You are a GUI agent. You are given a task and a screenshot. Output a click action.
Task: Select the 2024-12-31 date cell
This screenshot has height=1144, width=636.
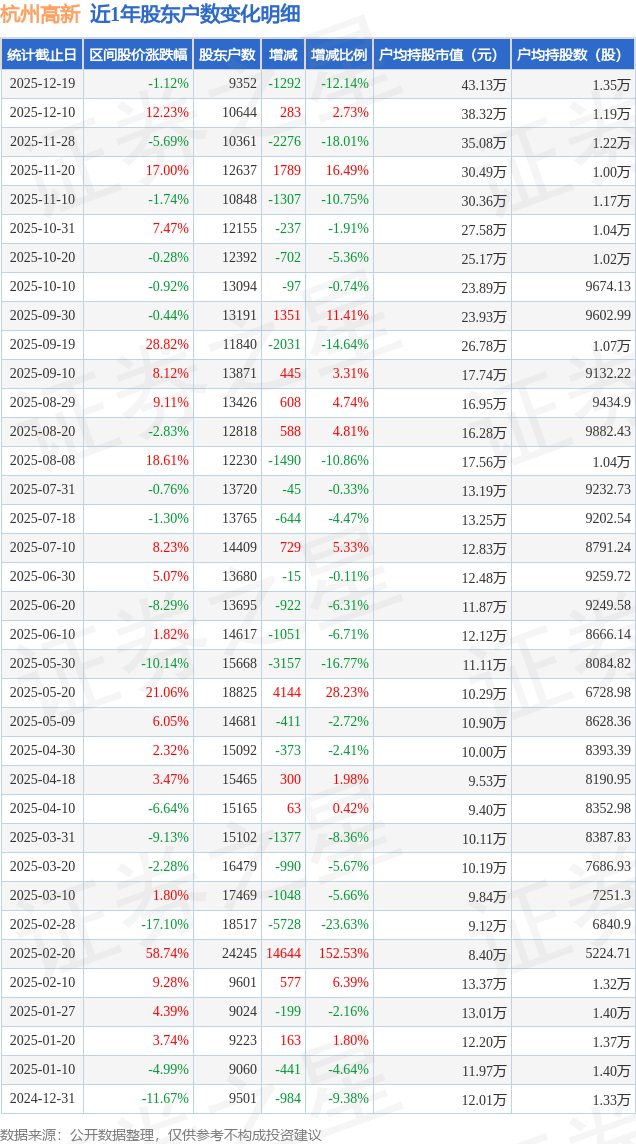tap(42, 1099)
